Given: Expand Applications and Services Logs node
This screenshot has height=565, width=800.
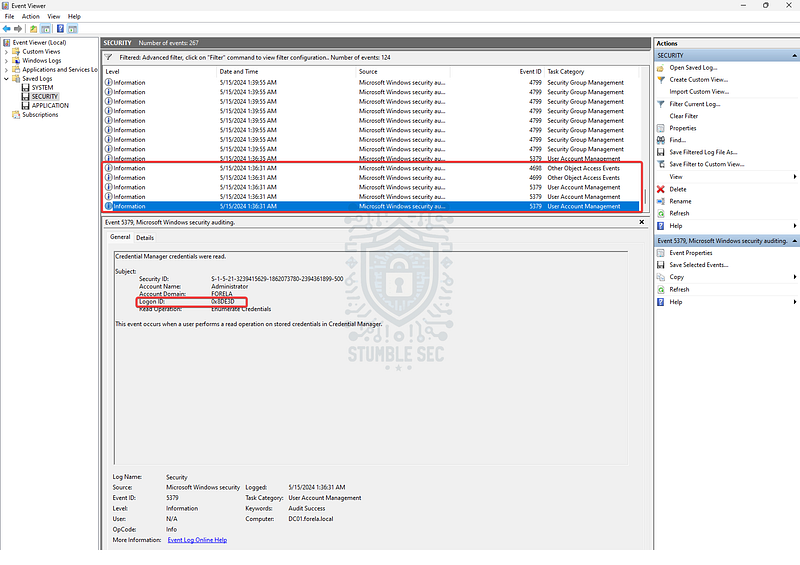Looking at the screenshot, I should coord(6,69).
